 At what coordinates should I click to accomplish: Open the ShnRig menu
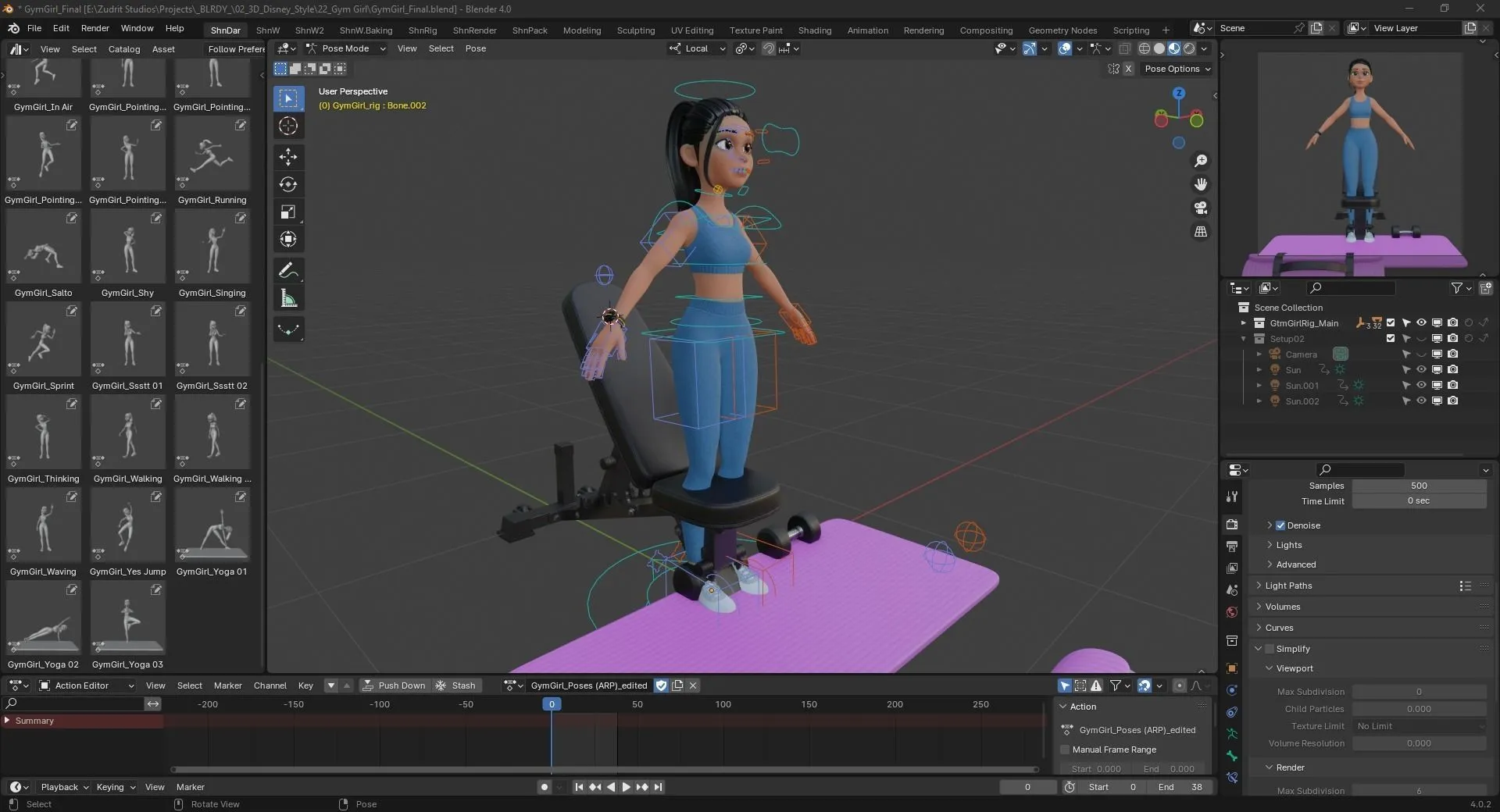tap(423, 31)
